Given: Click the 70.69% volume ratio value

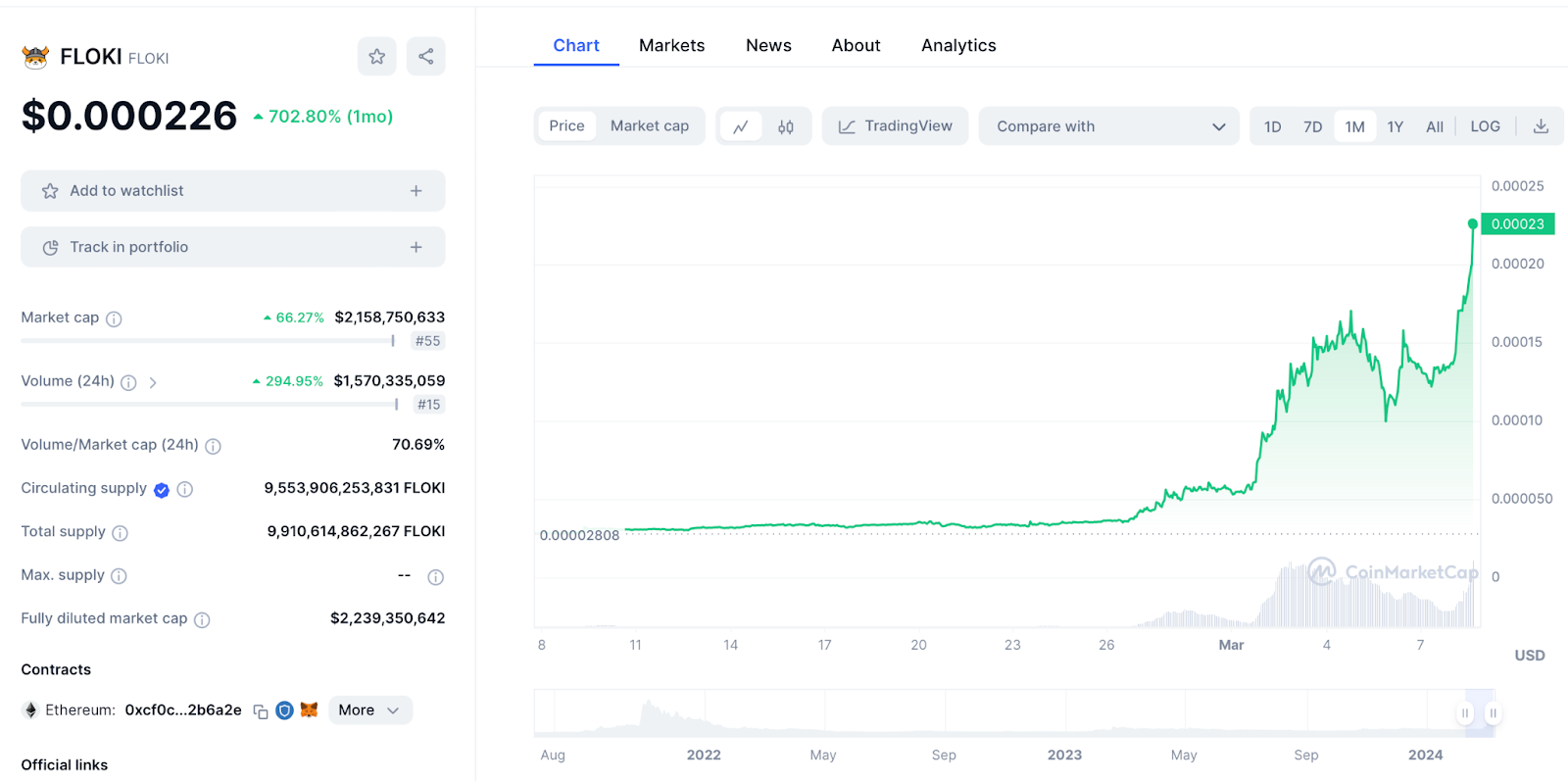Looking at the screenshot, I should [418, 445].
